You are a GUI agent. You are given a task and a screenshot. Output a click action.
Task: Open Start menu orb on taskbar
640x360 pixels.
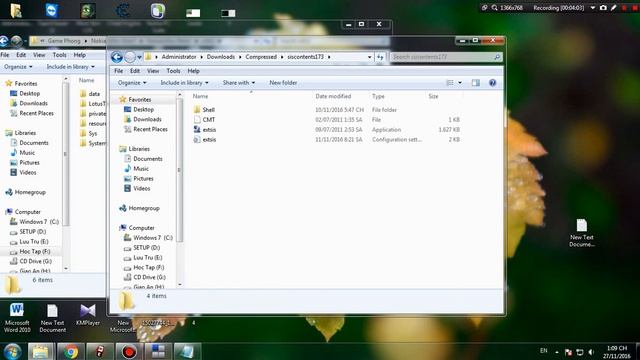(x=12, y=351)
